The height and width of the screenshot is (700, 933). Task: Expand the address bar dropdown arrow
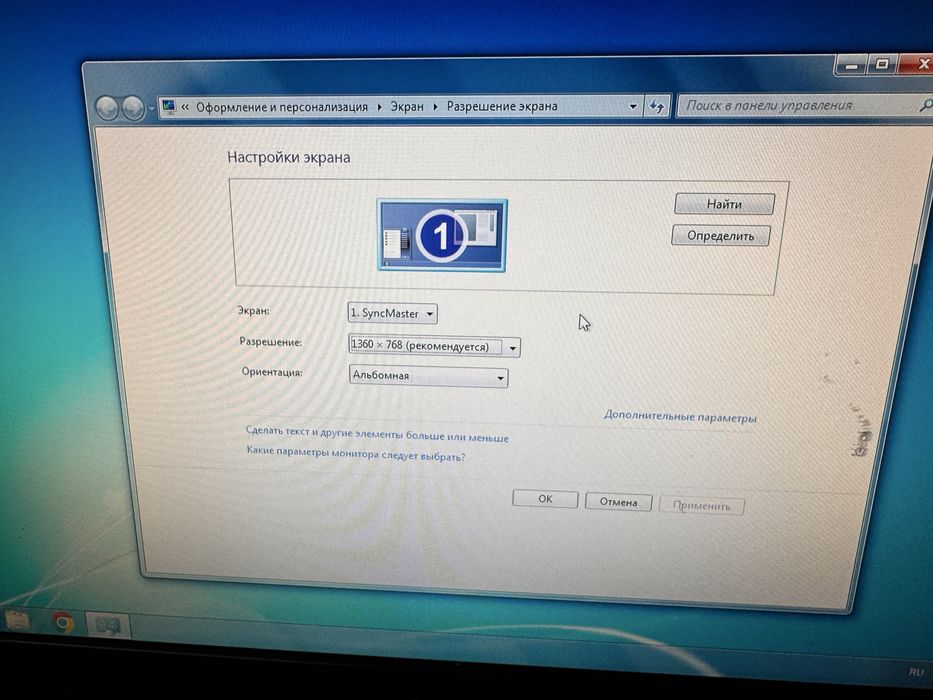coord(633,107)
